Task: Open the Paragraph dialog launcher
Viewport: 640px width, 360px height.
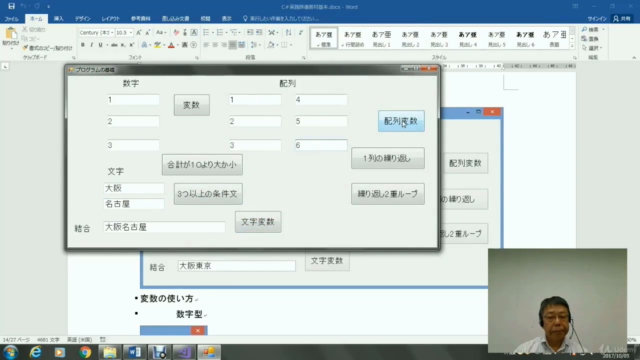Action: point(304,58)
